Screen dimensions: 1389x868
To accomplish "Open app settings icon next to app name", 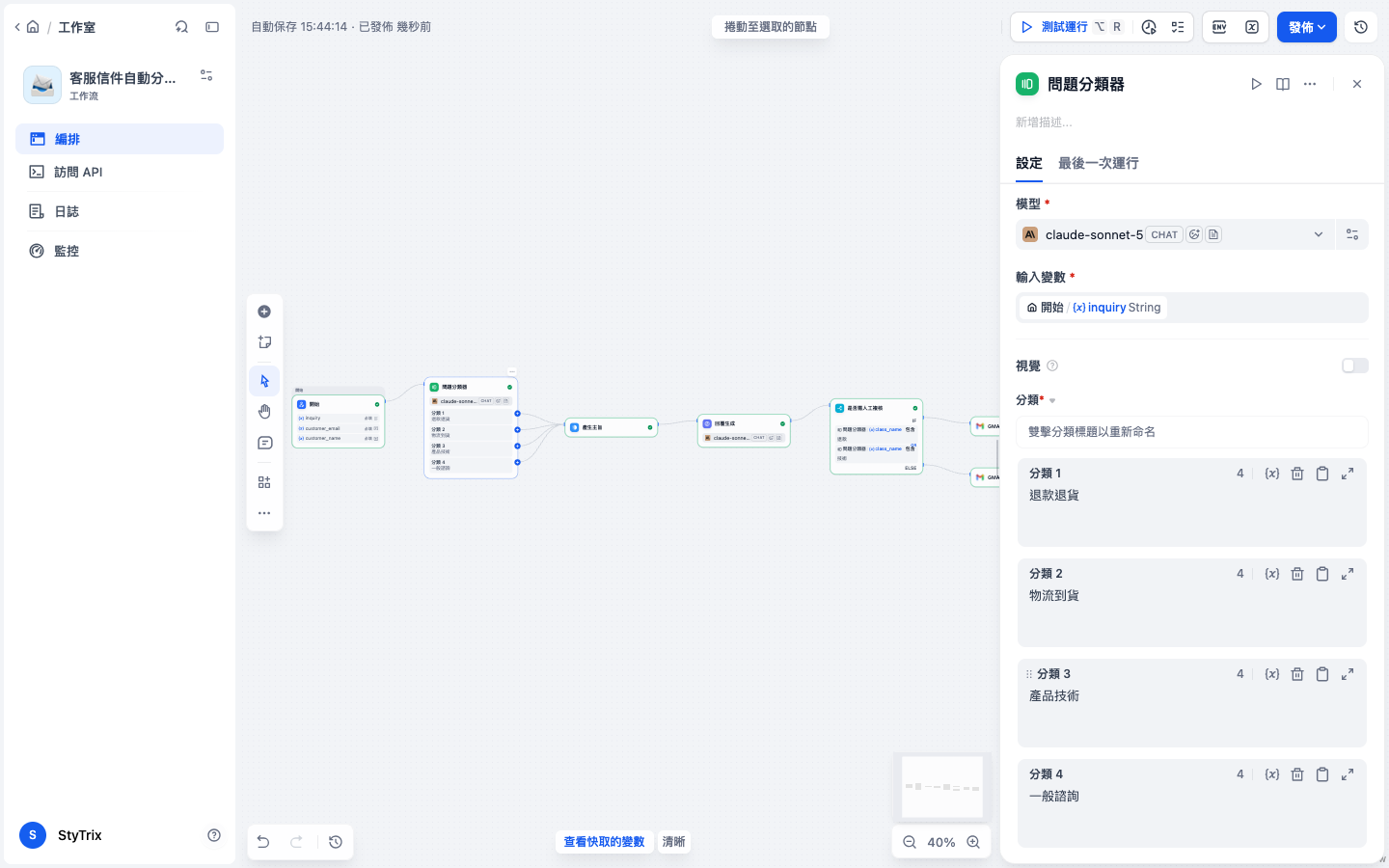I will (x=206, y=75).
